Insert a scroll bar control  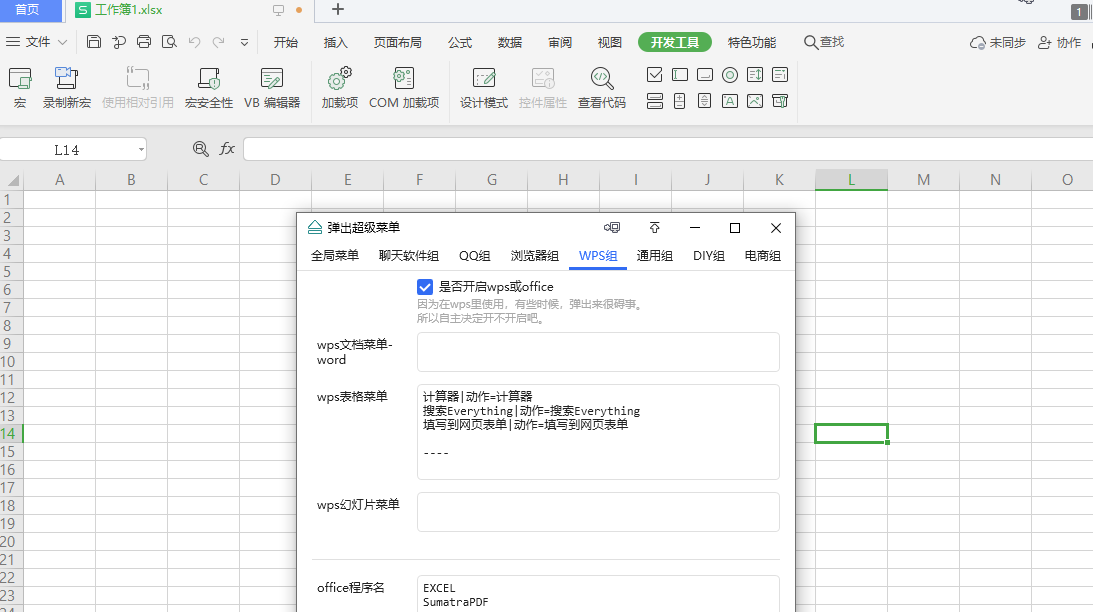(x=705, y=101)
